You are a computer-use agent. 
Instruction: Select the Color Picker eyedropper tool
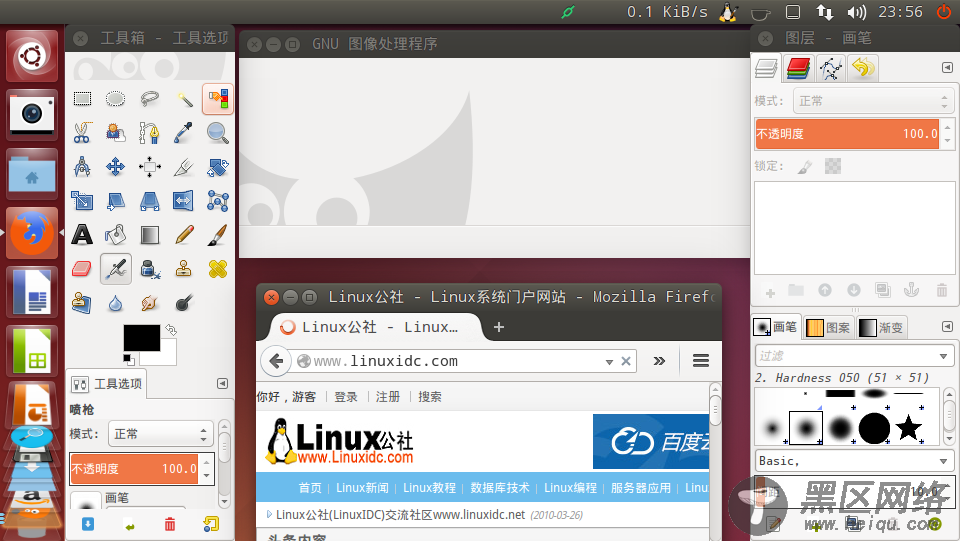click(184, 132)
